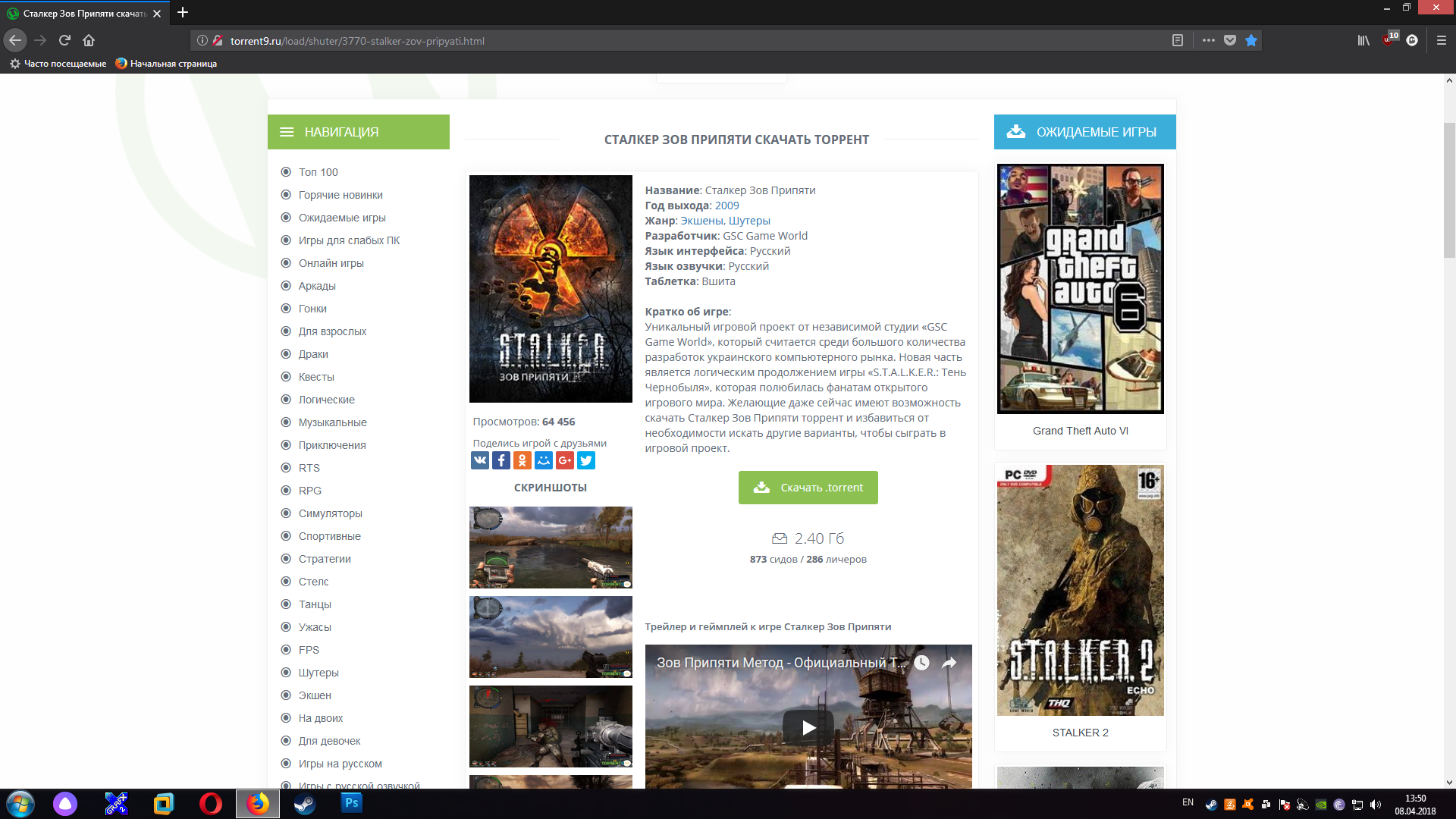The image size is (1456, 819).
Task: Play the Зов Припяти trailer video
Action: 808,728
